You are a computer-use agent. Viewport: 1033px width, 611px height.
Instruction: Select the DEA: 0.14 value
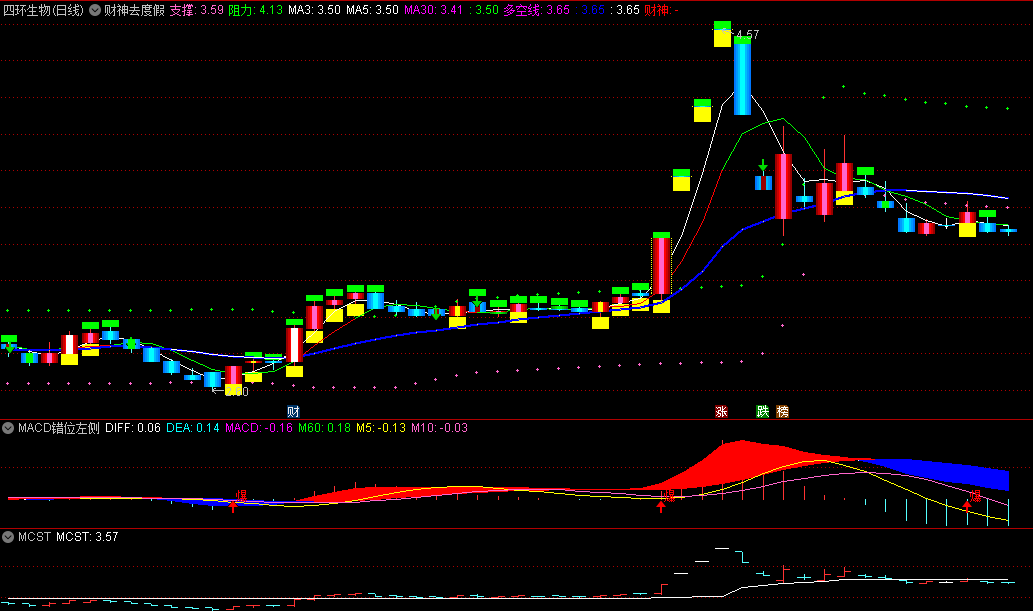[x=192, y=428]
